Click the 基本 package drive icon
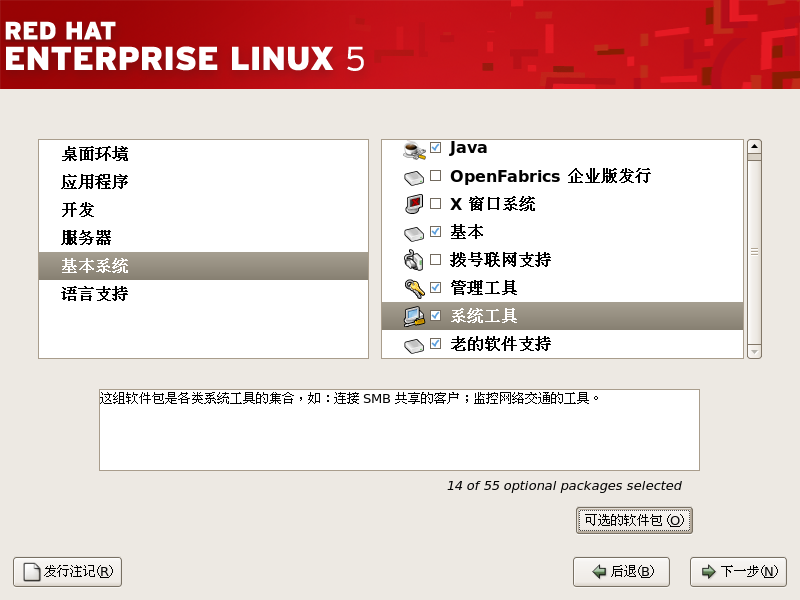This screenshot has width=800, height=600. (x=414, y=234)
